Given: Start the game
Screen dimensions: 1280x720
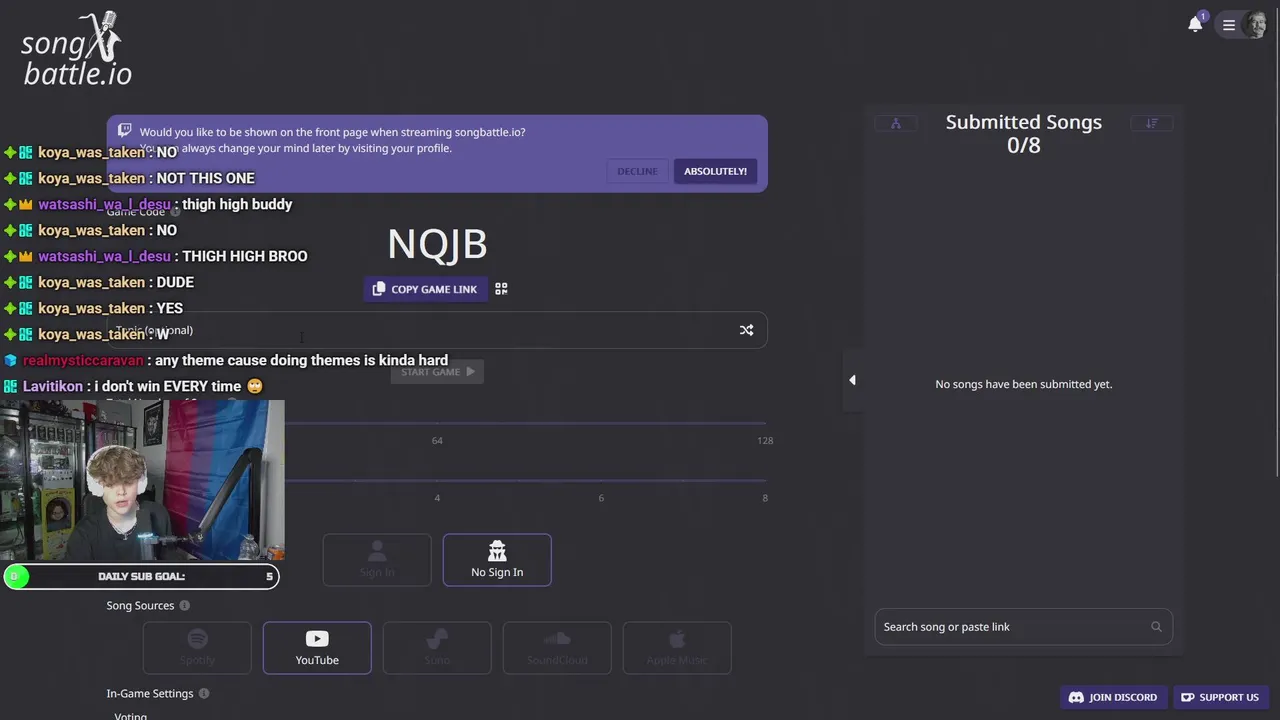Looking at the screenshot, I should pyautogui.click(x=437, y=372).
